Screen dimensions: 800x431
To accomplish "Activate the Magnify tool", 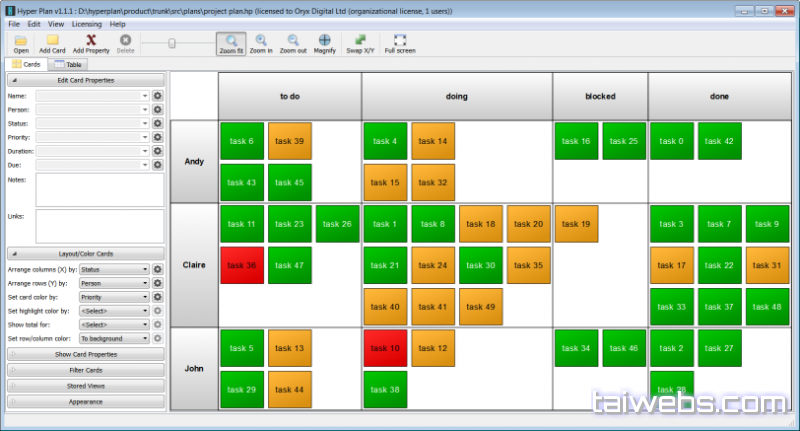I will coord(325,40).
